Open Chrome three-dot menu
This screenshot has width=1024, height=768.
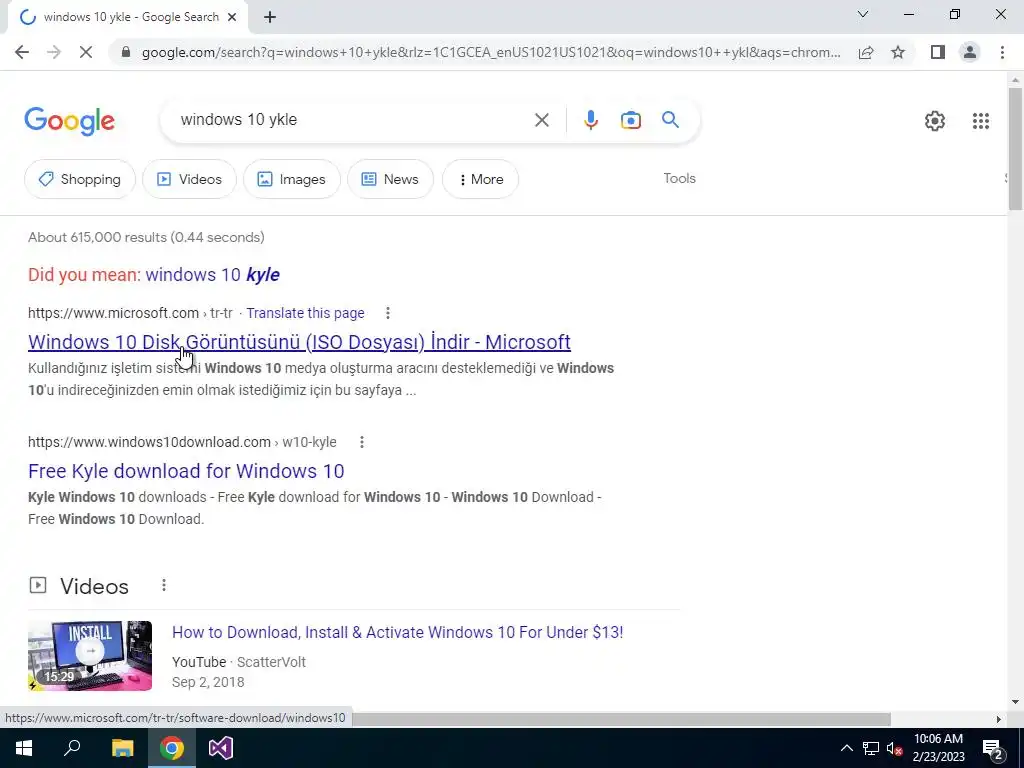pyautogui.click(x=1002, y=52)
